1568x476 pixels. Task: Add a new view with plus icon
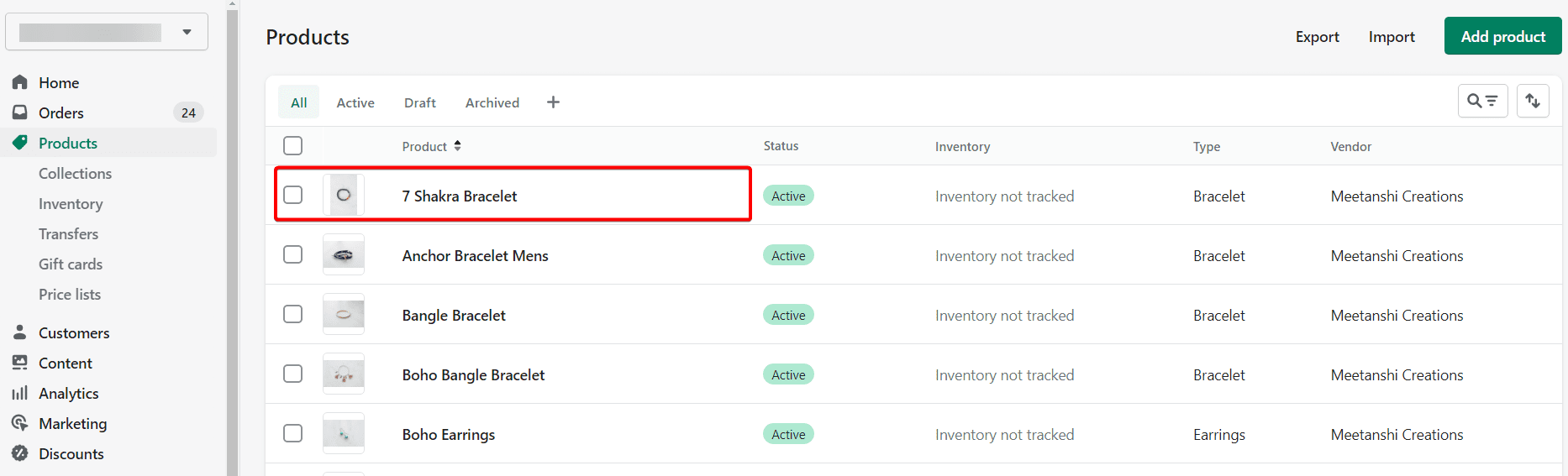click(553, 102)
